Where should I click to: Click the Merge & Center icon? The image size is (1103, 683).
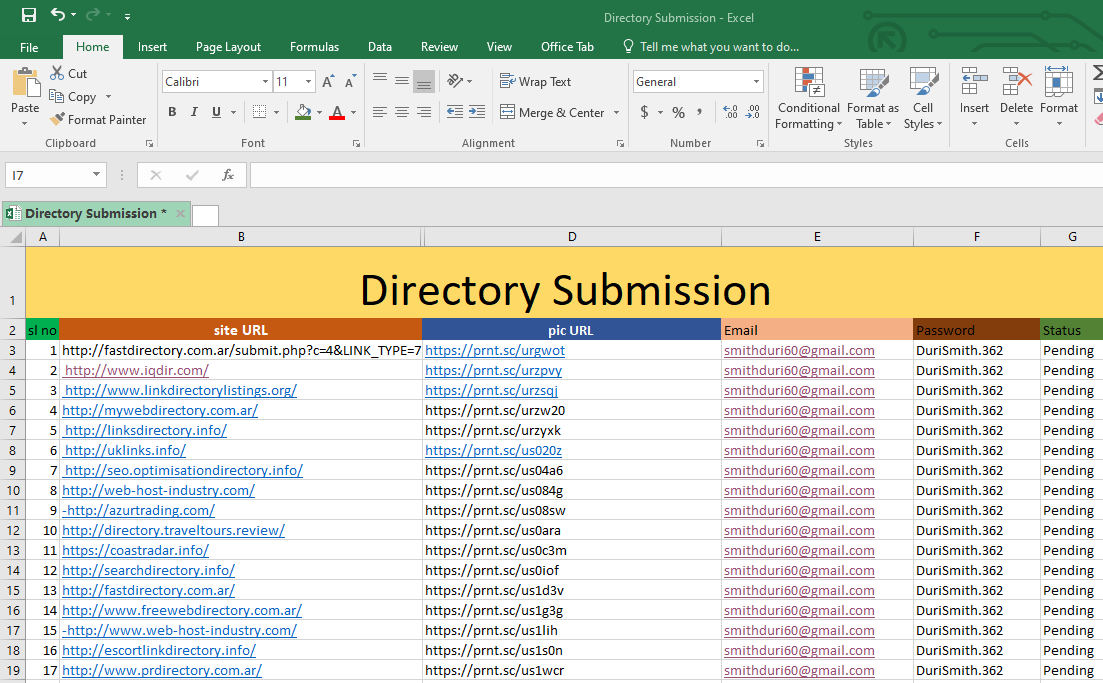tap(507, 112)
